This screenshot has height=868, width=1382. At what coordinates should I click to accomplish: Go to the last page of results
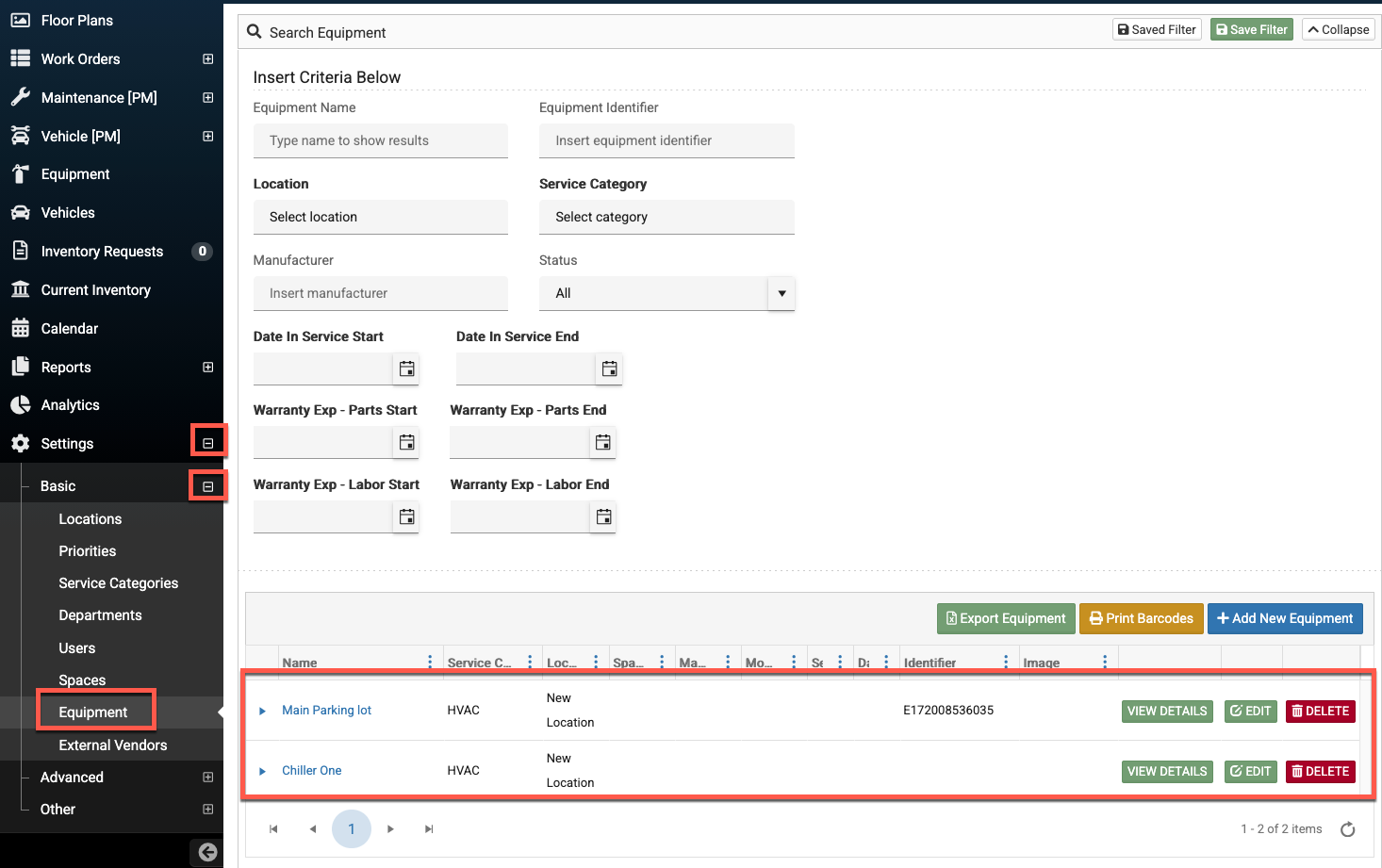coord(429,829)
